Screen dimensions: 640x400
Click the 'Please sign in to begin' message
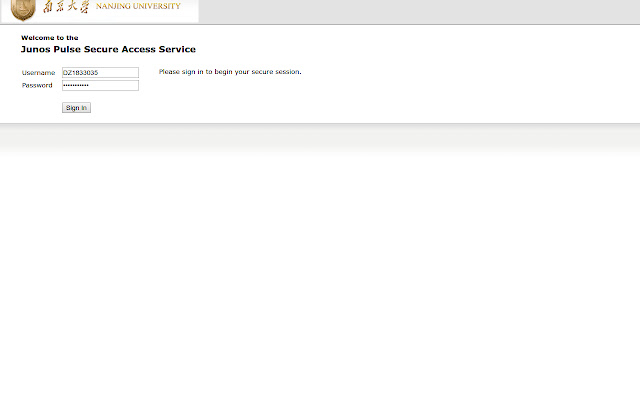(230, 72)
